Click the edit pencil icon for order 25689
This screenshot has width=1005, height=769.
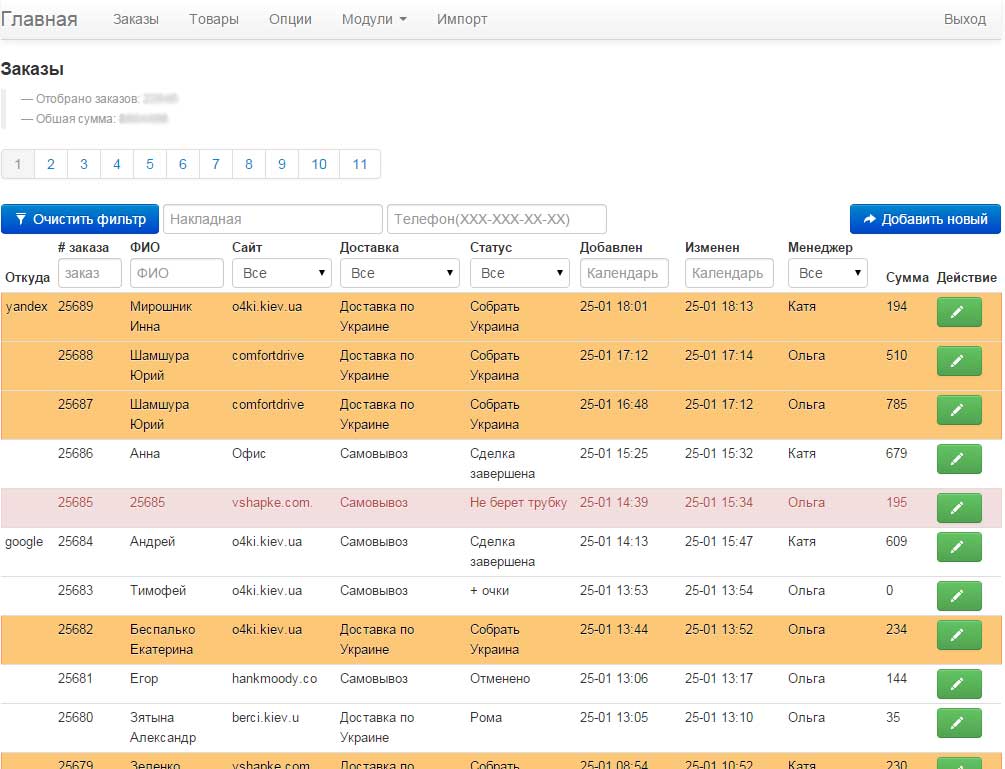[x=958, y=312]
